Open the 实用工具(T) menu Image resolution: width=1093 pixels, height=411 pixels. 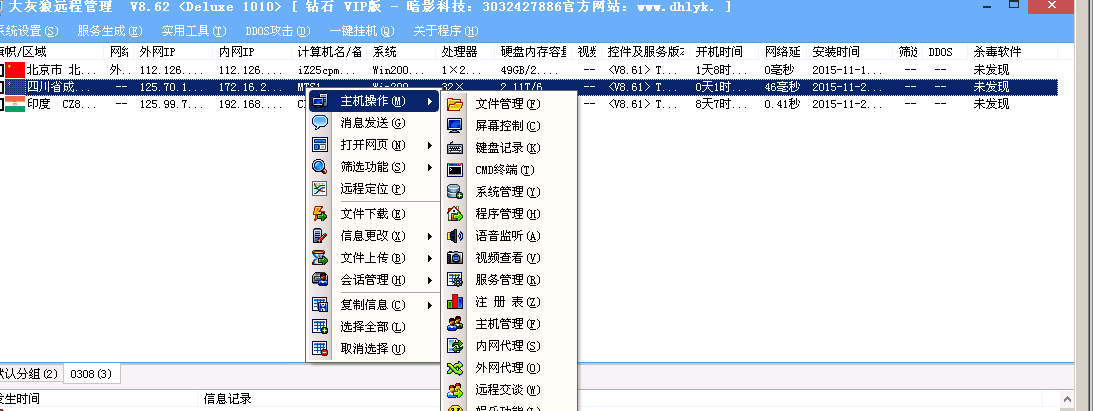pyautogui.click(x=194, y=31)
